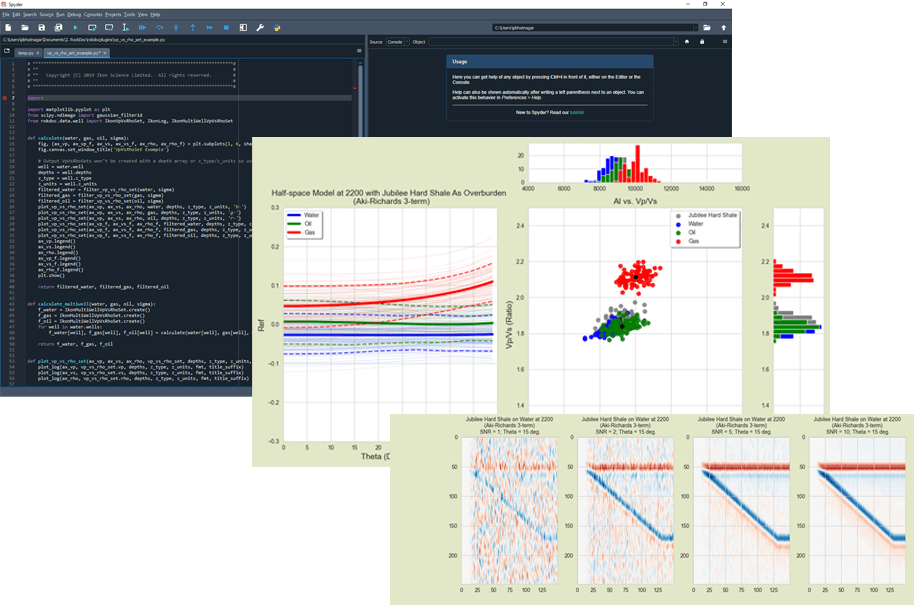Stop debugging with the blue square icon
The image size is (914, 605).
(x=226, y=27)
